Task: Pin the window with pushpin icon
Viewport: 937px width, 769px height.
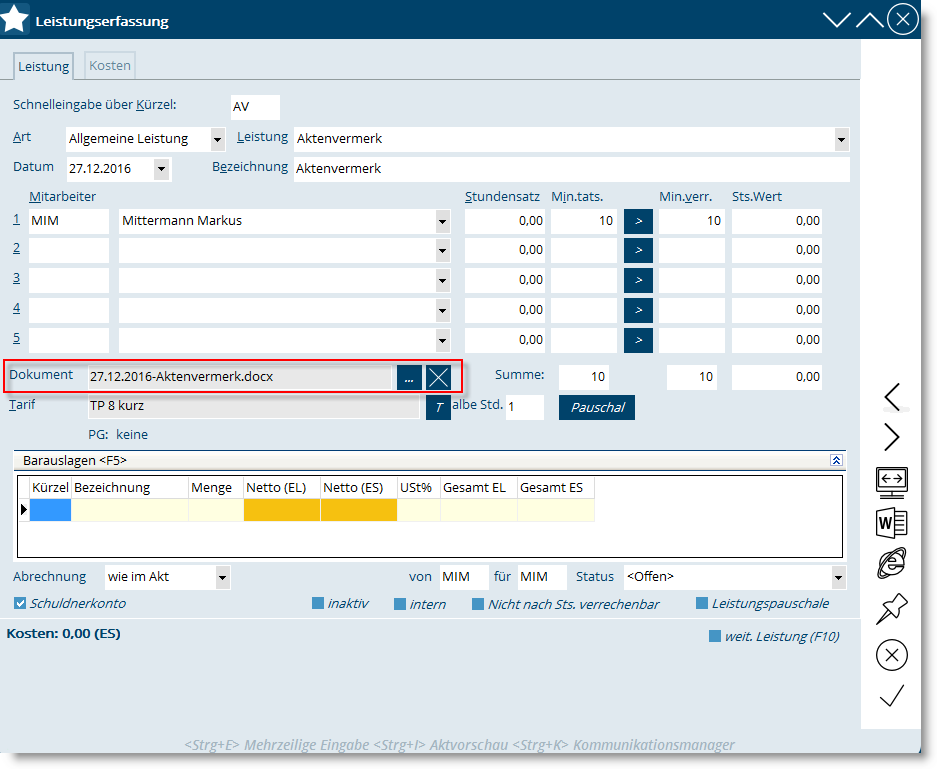Action: coord(892,609)
